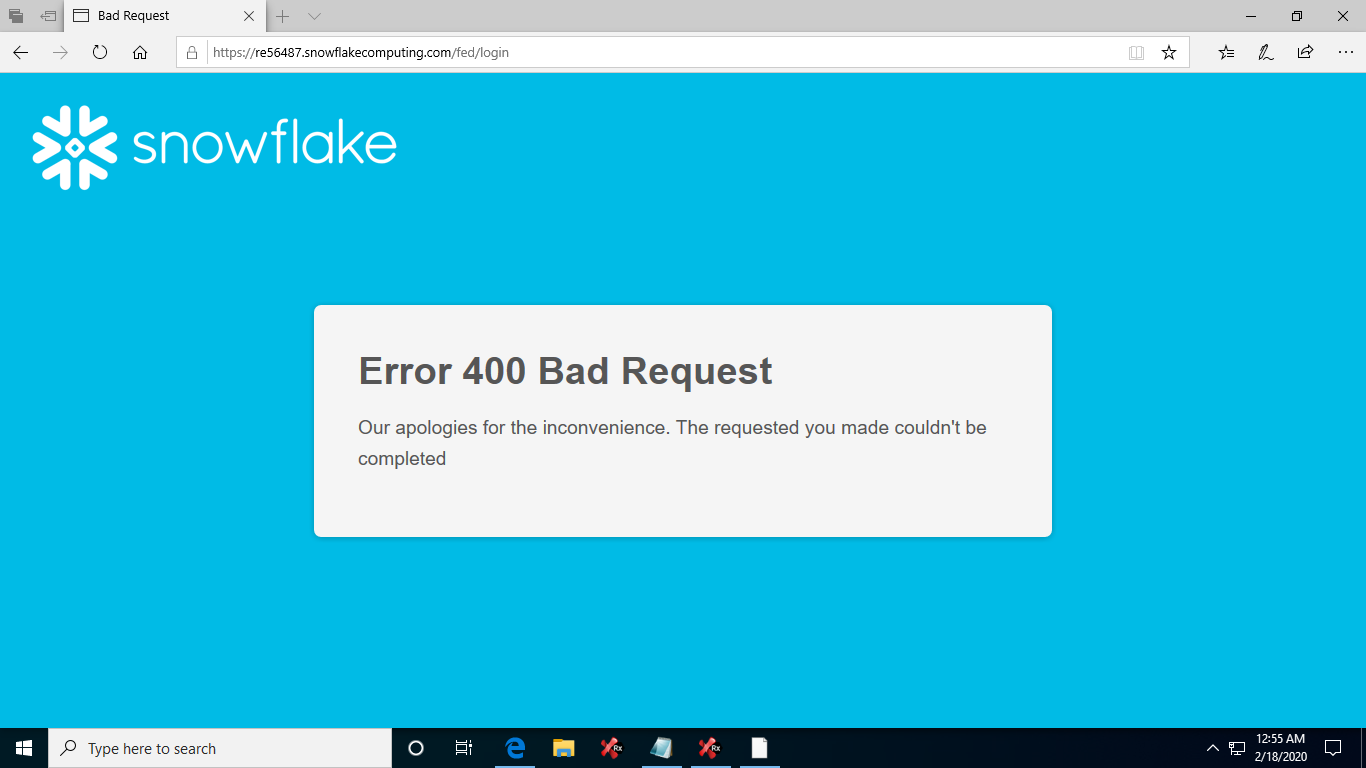Image resolution: width=1366 pixels, height=768 pixels.
Task: Open Cortana from the taskbar
Action: coord(416,748)
